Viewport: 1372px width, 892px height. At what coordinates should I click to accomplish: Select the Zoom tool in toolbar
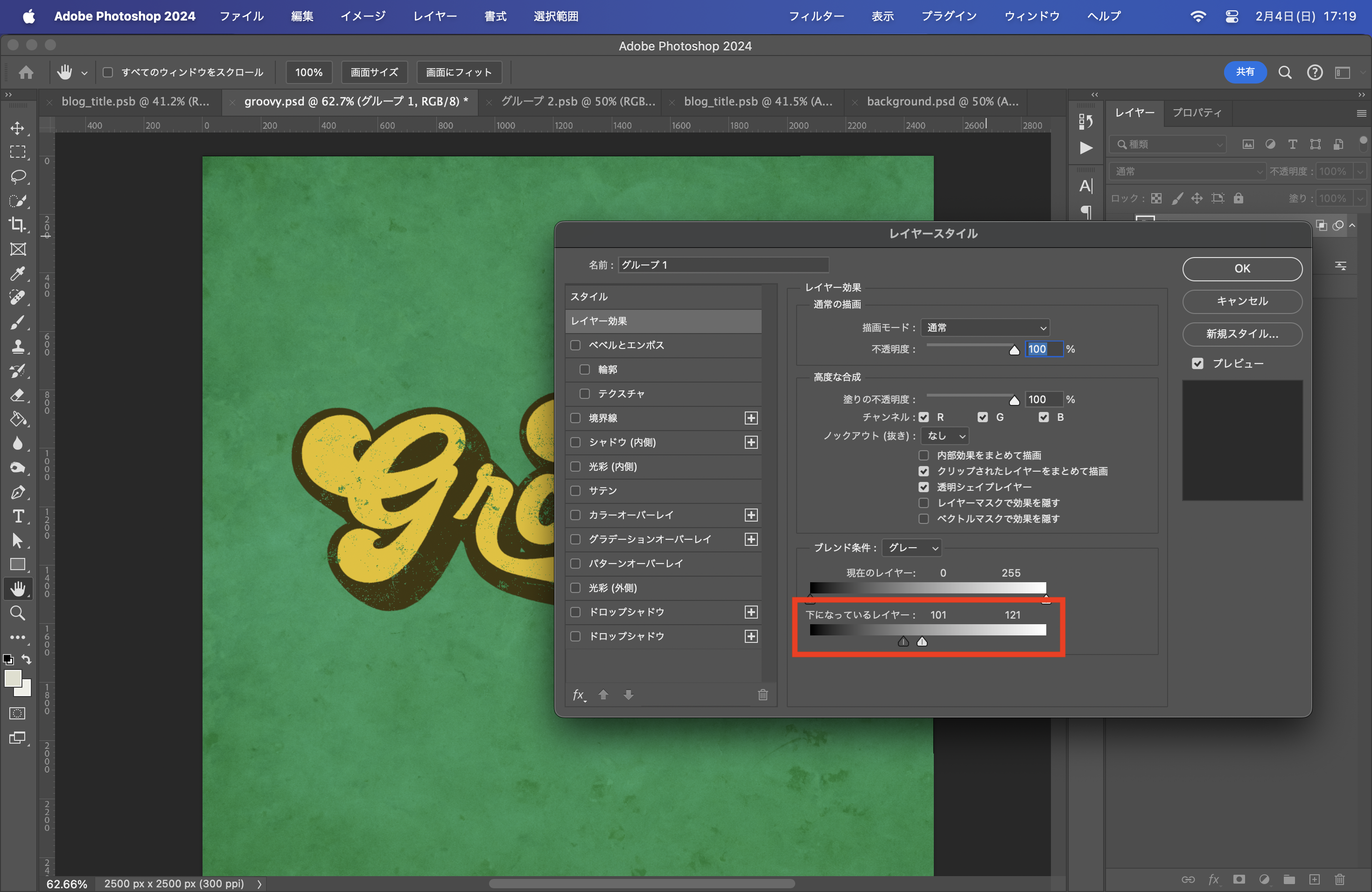click(17, 613)
